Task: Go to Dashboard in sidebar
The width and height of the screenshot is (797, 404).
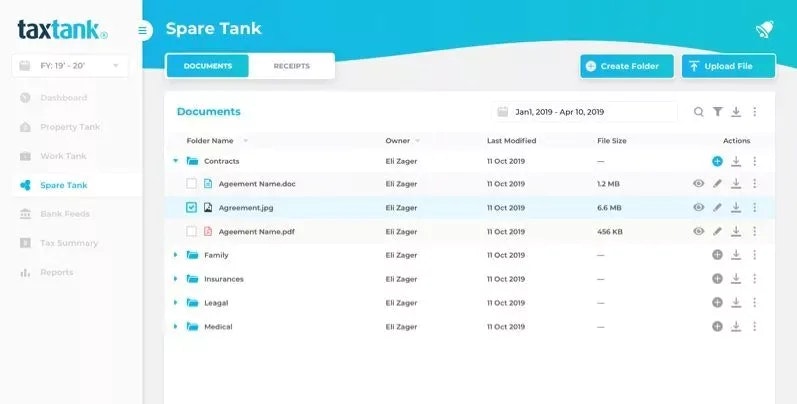Action: [x=64, y=98]
